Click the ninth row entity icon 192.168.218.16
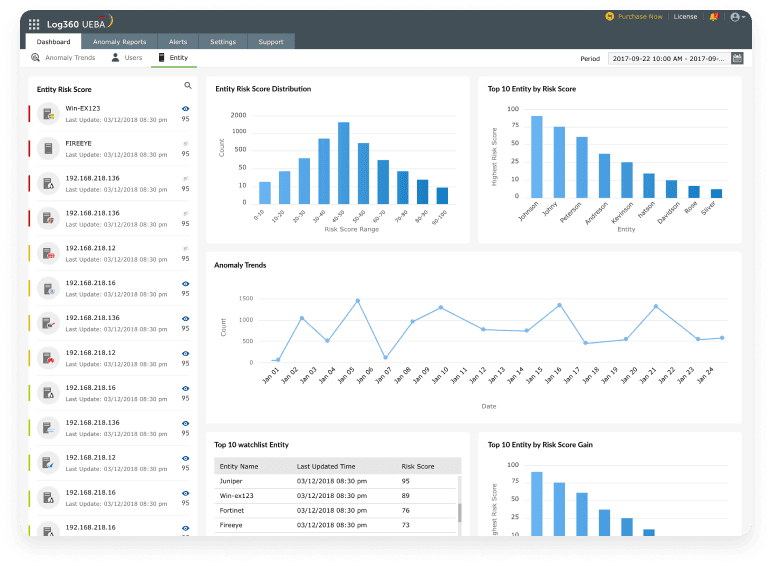772x566 pixels. 48,393
